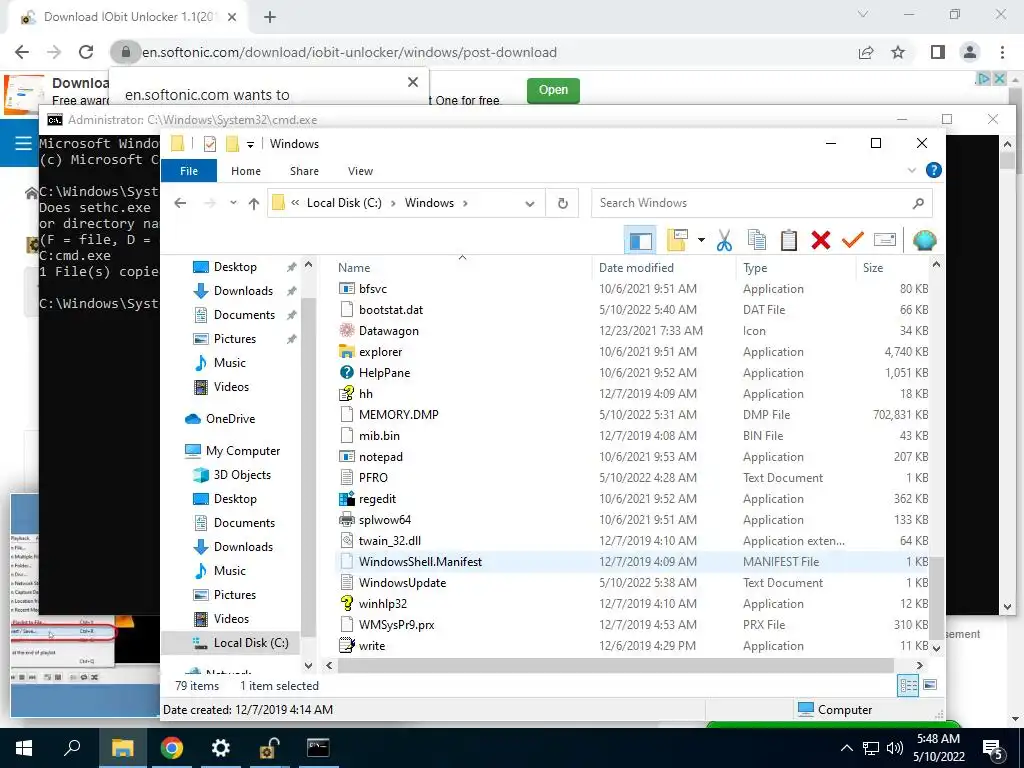This screenshot has height=768, width=1024.
Task: Click the orange Properties checkmark icon
Action: tap(852, 240)
